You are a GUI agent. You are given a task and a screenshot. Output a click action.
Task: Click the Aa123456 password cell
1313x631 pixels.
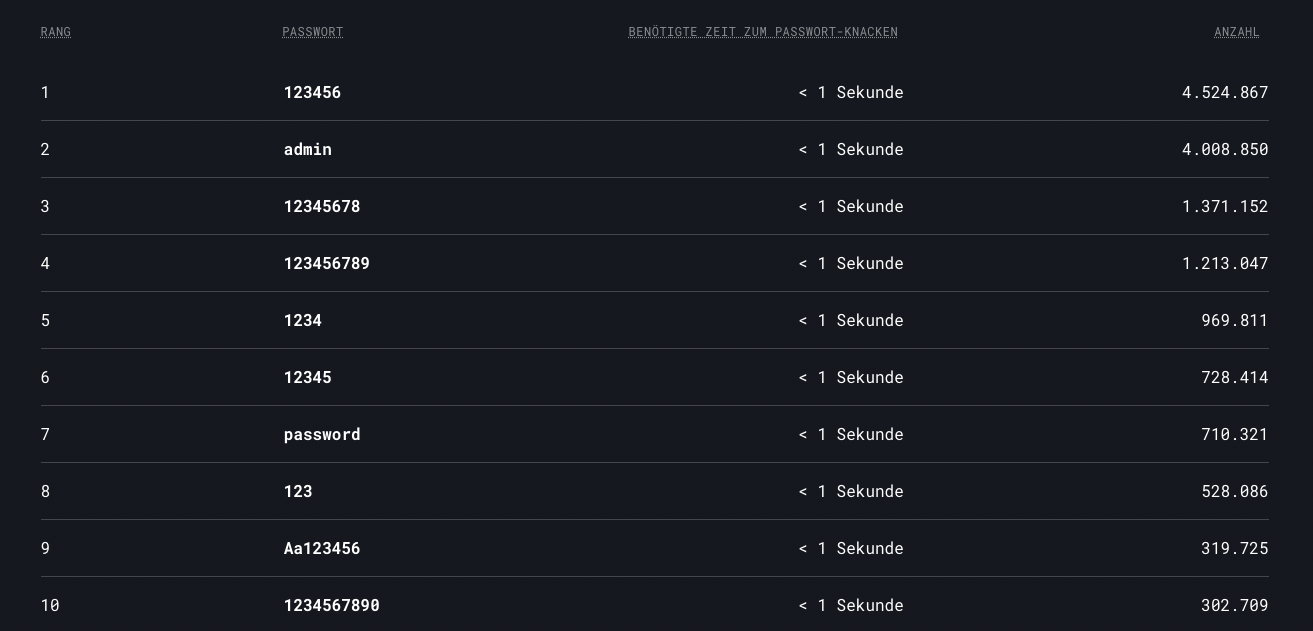tap(322, 548)
